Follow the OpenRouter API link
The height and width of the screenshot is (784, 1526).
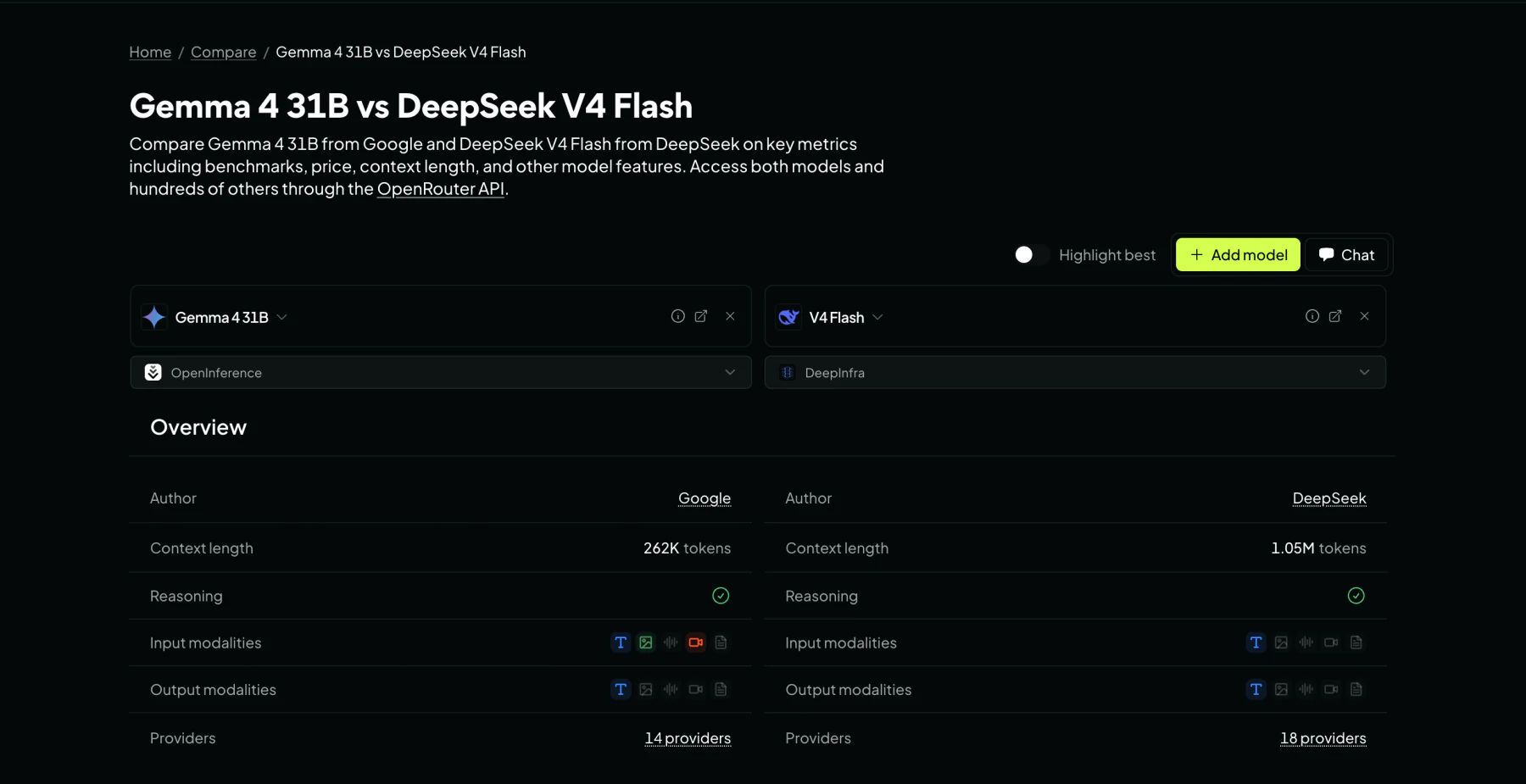point(441,189)
